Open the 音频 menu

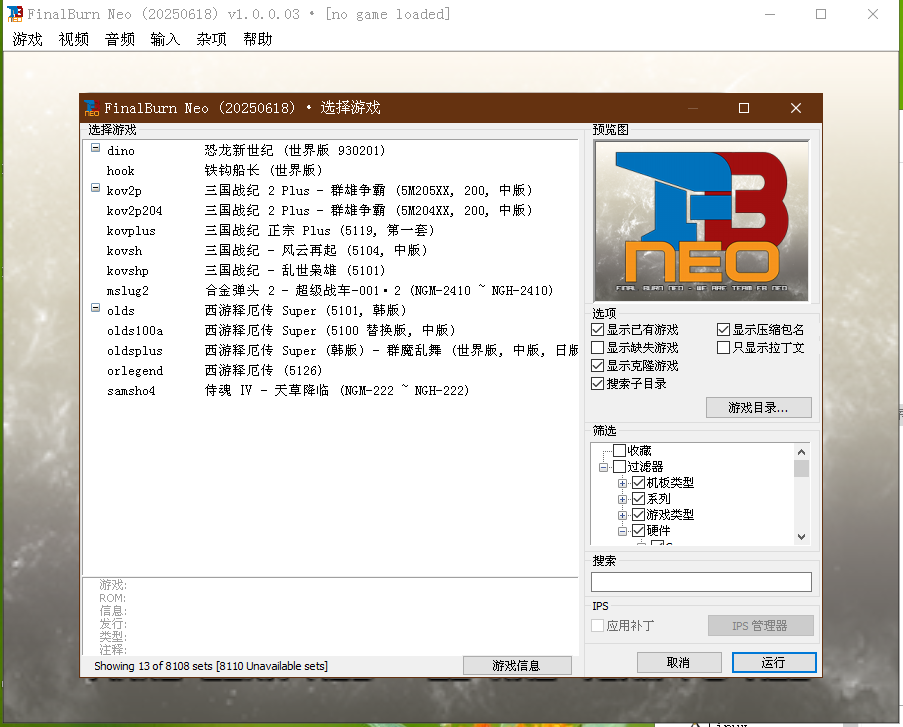point(120,39)
